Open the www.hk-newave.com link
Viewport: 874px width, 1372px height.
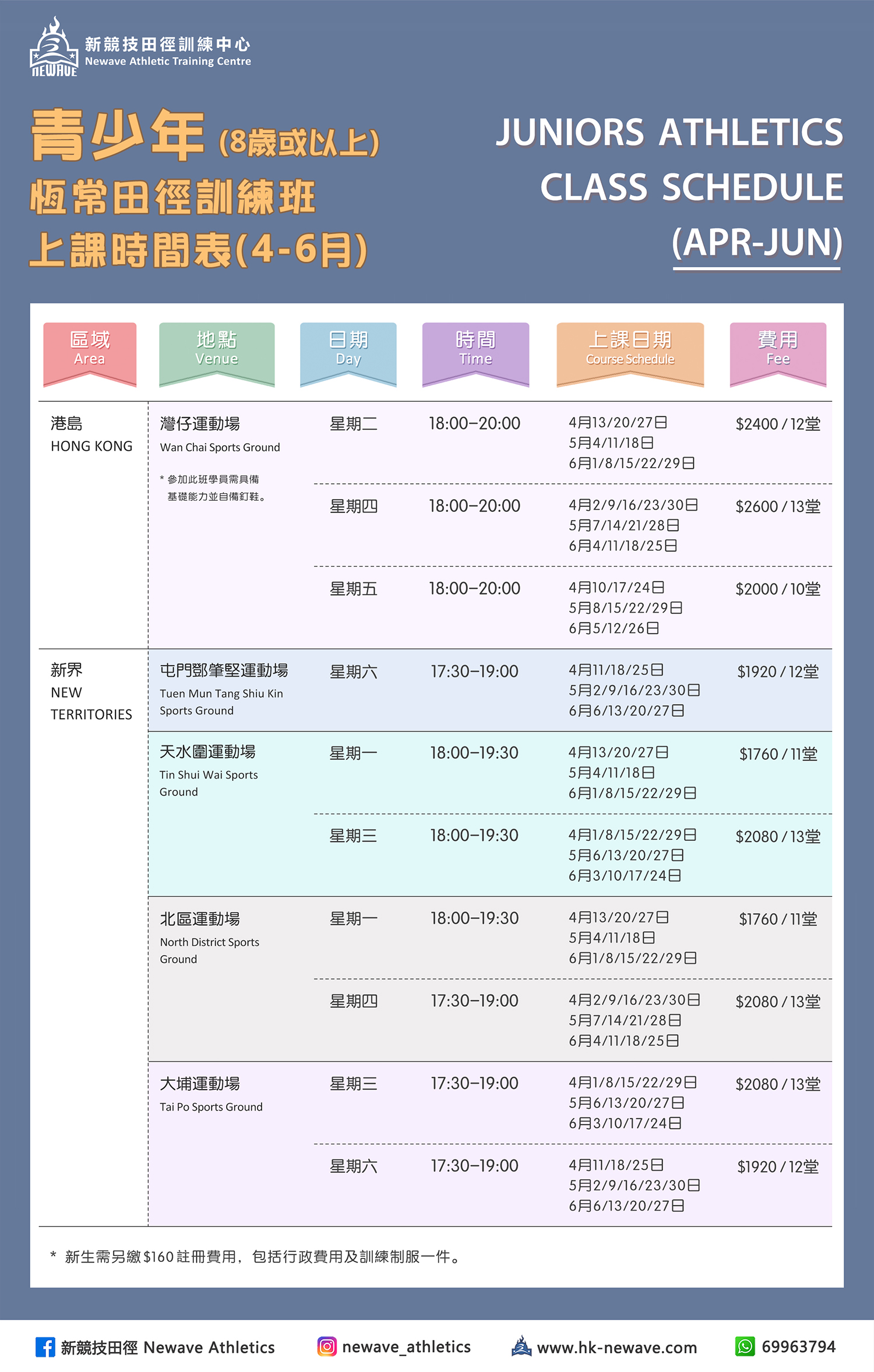pyautogui.click(x=616, y=1348)
